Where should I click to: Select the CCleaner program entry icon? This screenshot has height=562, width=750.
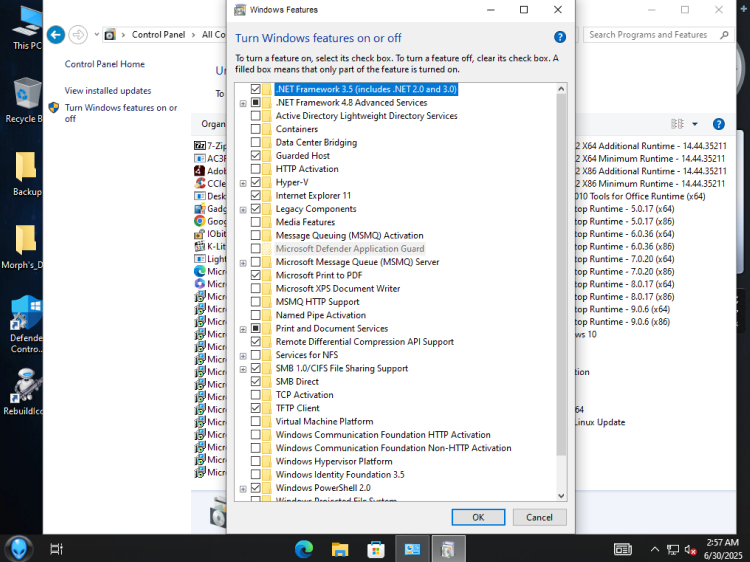(199, 183)
